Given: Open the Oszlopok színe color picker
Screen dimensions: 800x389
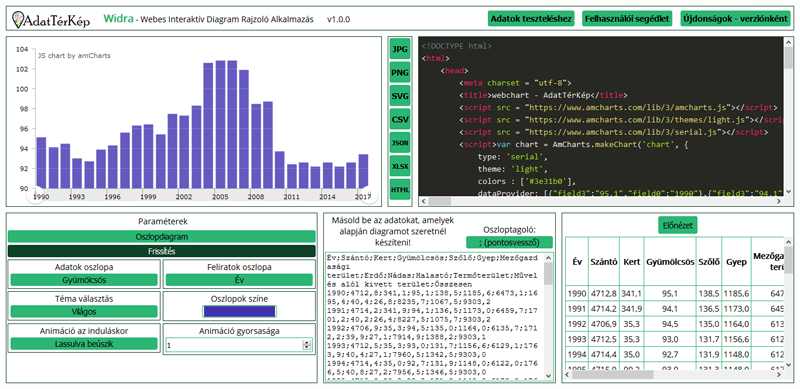Looking at the screenshot, I should (x=239, y=311).
